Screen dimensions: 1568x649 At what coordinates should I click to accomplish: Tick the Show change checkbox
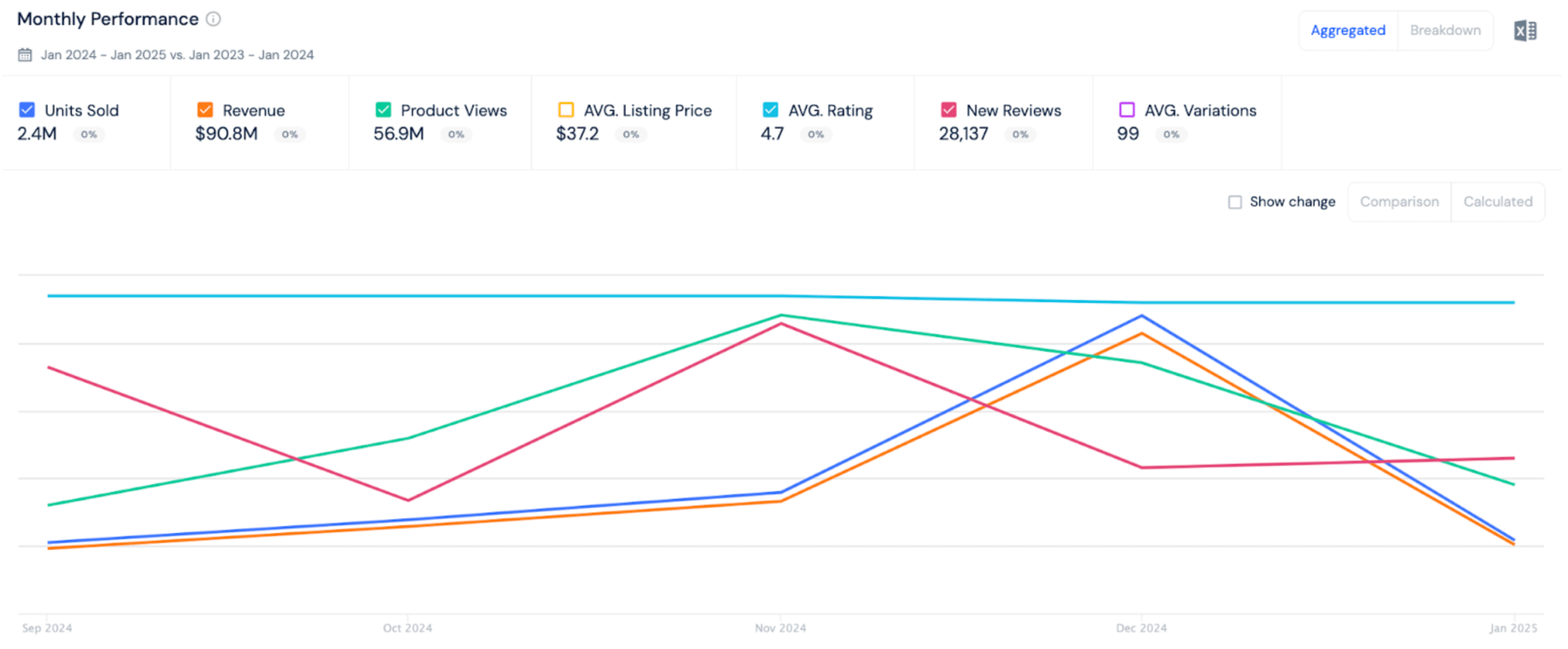coord(1235,202)
